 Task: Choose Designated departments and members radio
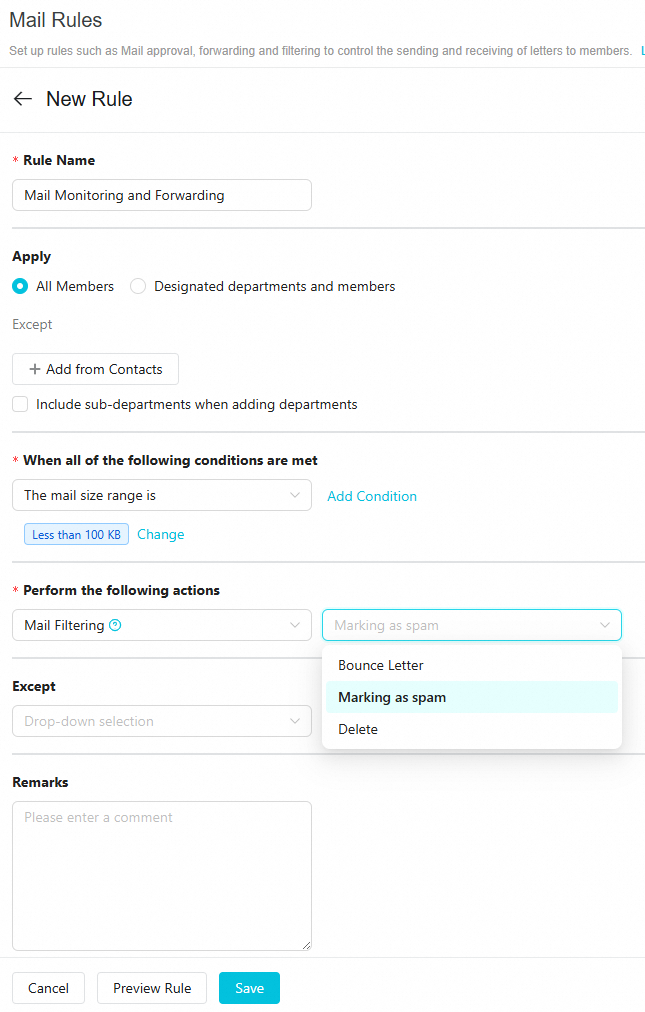138,286
